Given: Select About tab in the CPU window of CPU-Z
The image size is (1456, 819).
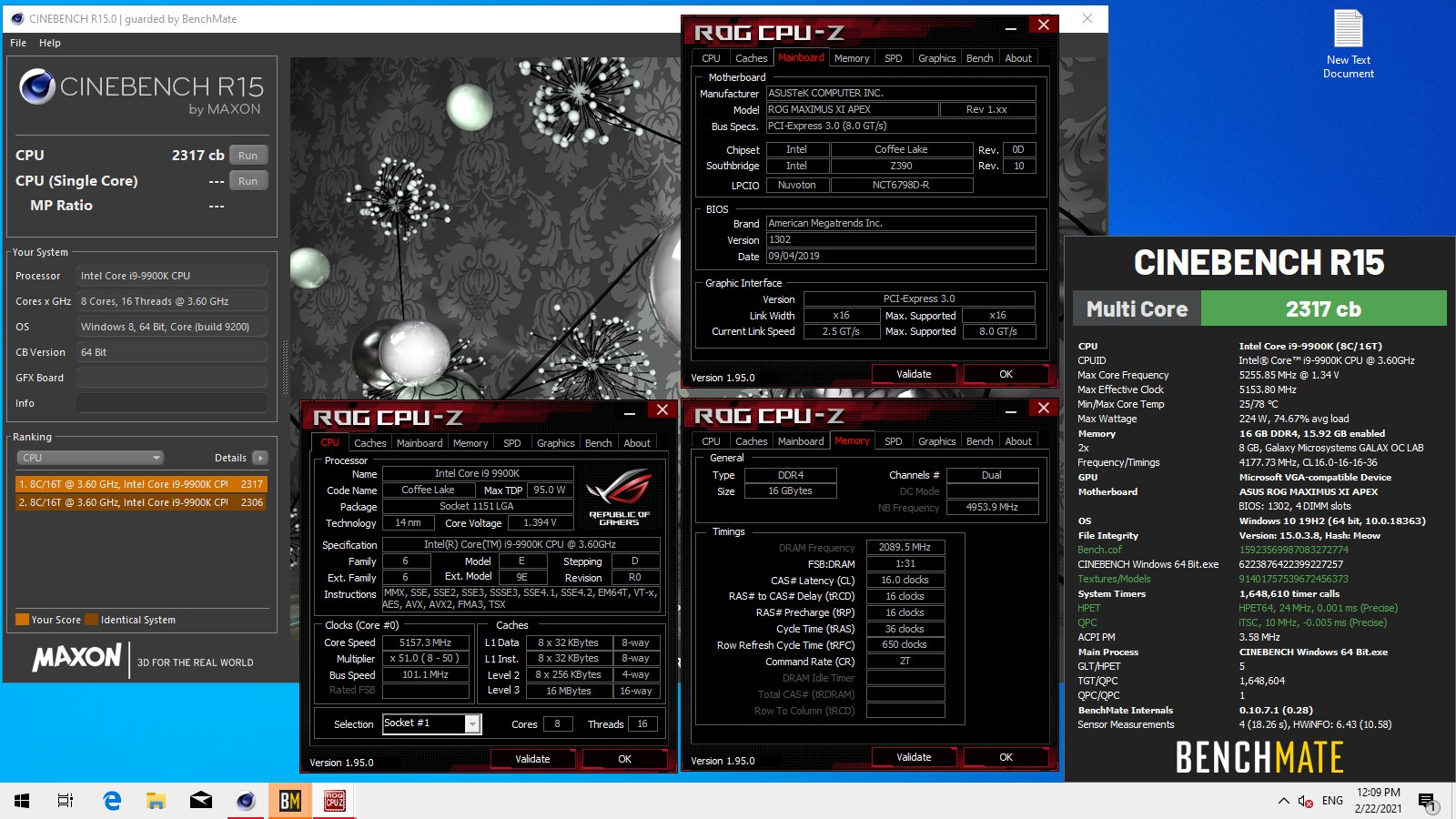Looking at the screenshot, I should tap(637, 443).
